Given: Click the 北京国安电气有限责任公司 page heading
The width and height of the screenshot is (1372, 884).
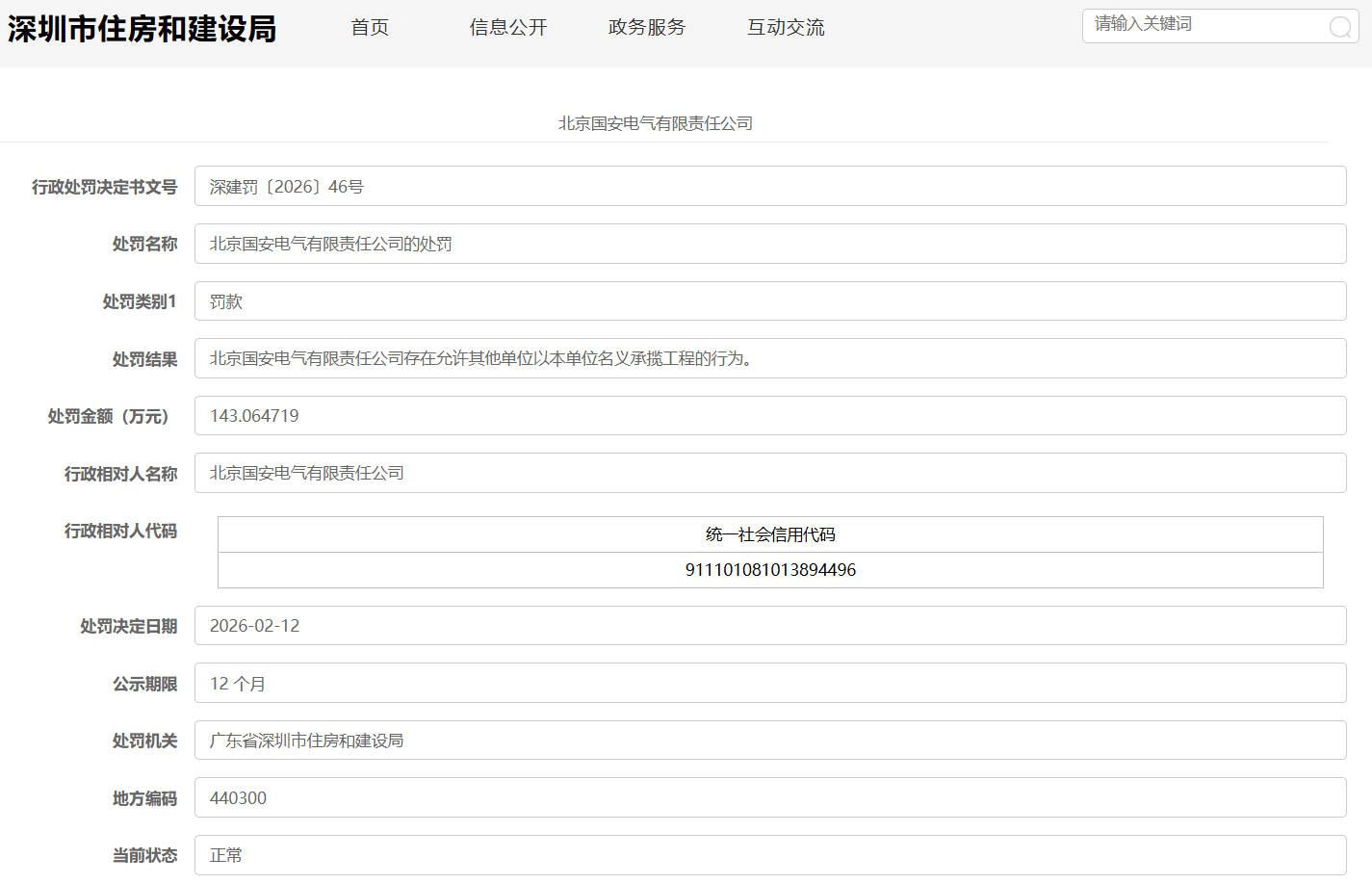Looking at the screenshot, I should tap(656, 123).
